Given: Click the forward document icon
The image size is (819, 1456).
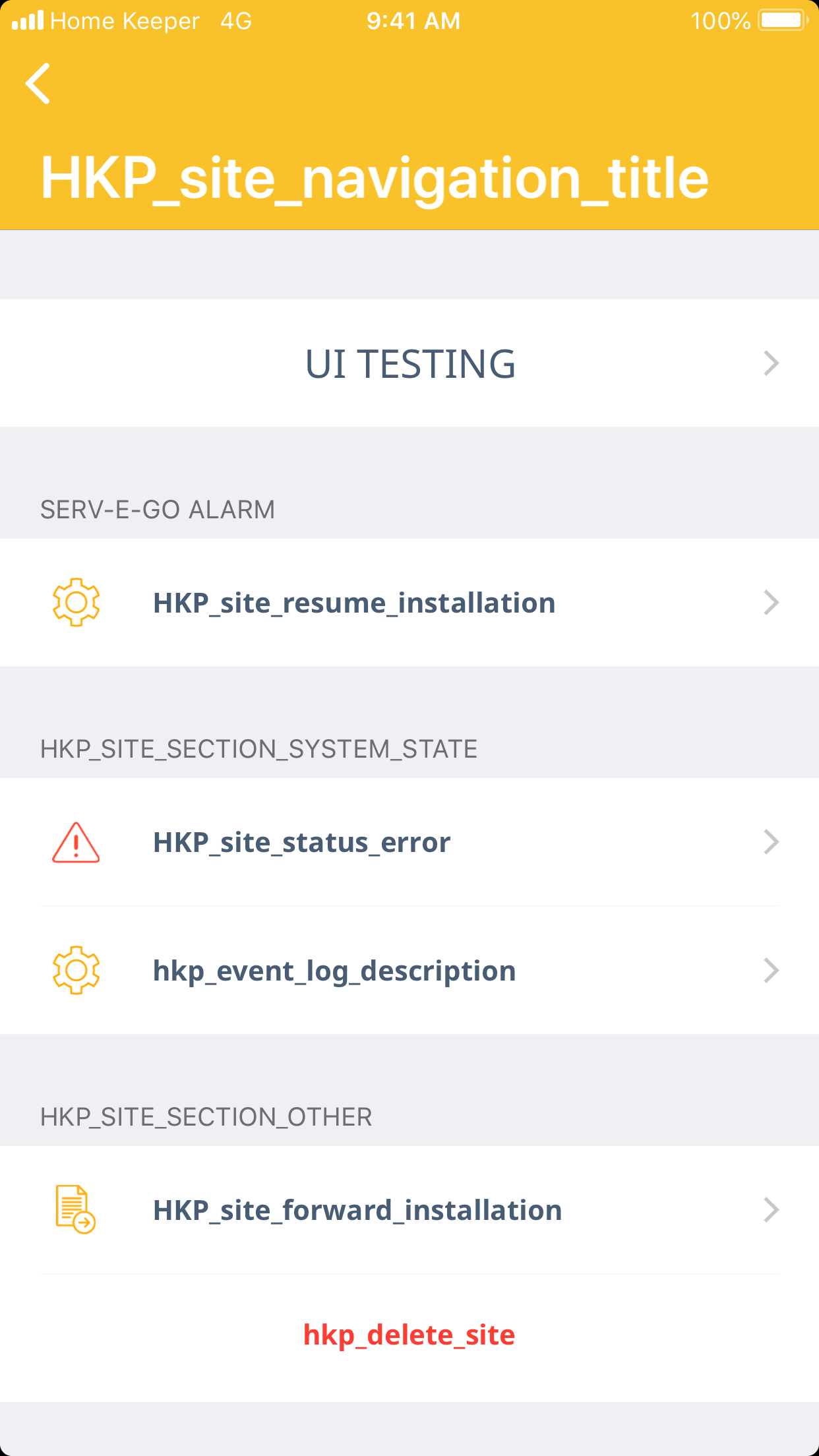Looking at the screenshot, I should coord(75,1209).
